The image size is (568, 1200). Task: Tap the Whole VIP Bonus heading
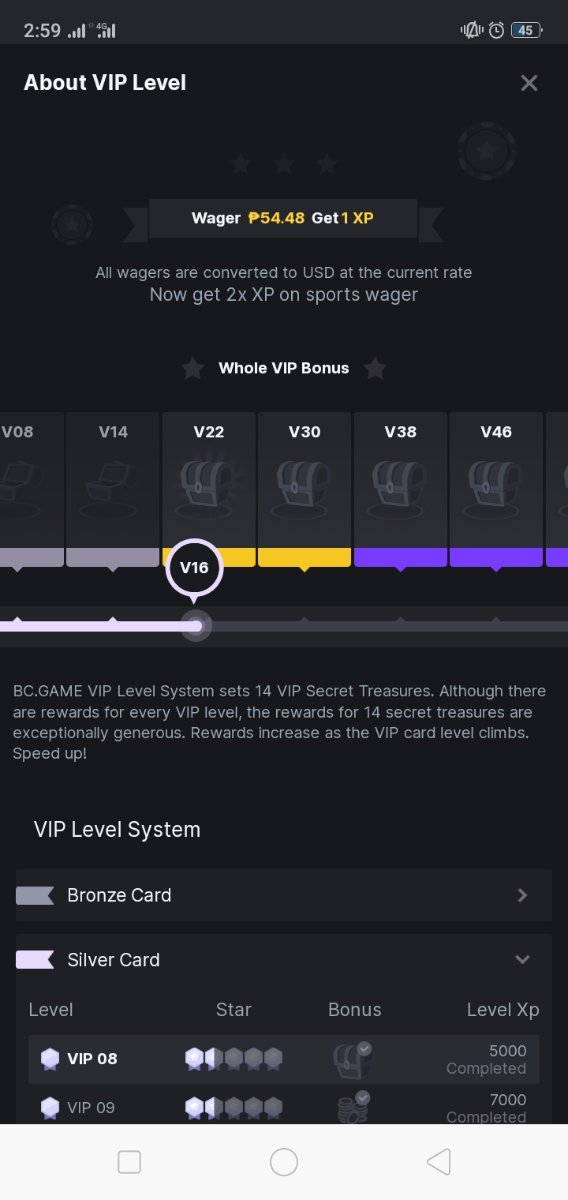click(284, 368)
